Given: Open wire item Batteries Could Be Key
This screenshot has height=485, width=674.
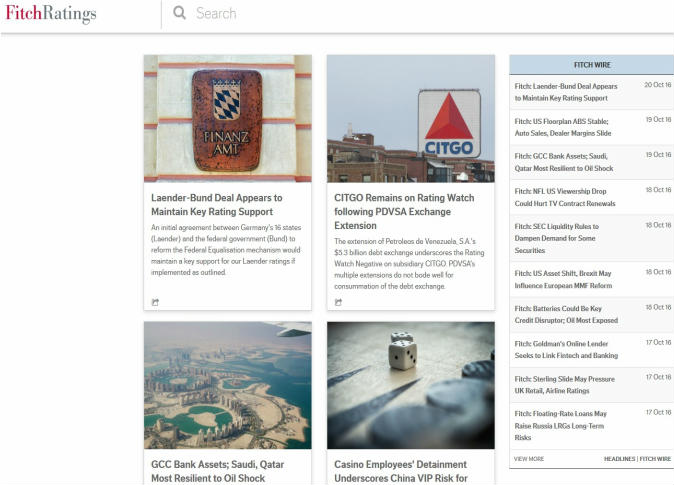Looking at the screenshot, I should pos(566,314).
